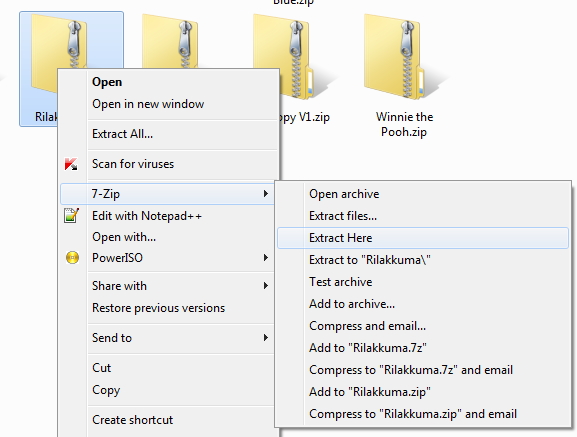Choose Compress to "Rilakkuma.zip" and email
Viewport: 577px width, 437px height.
[x=423, y=414]
